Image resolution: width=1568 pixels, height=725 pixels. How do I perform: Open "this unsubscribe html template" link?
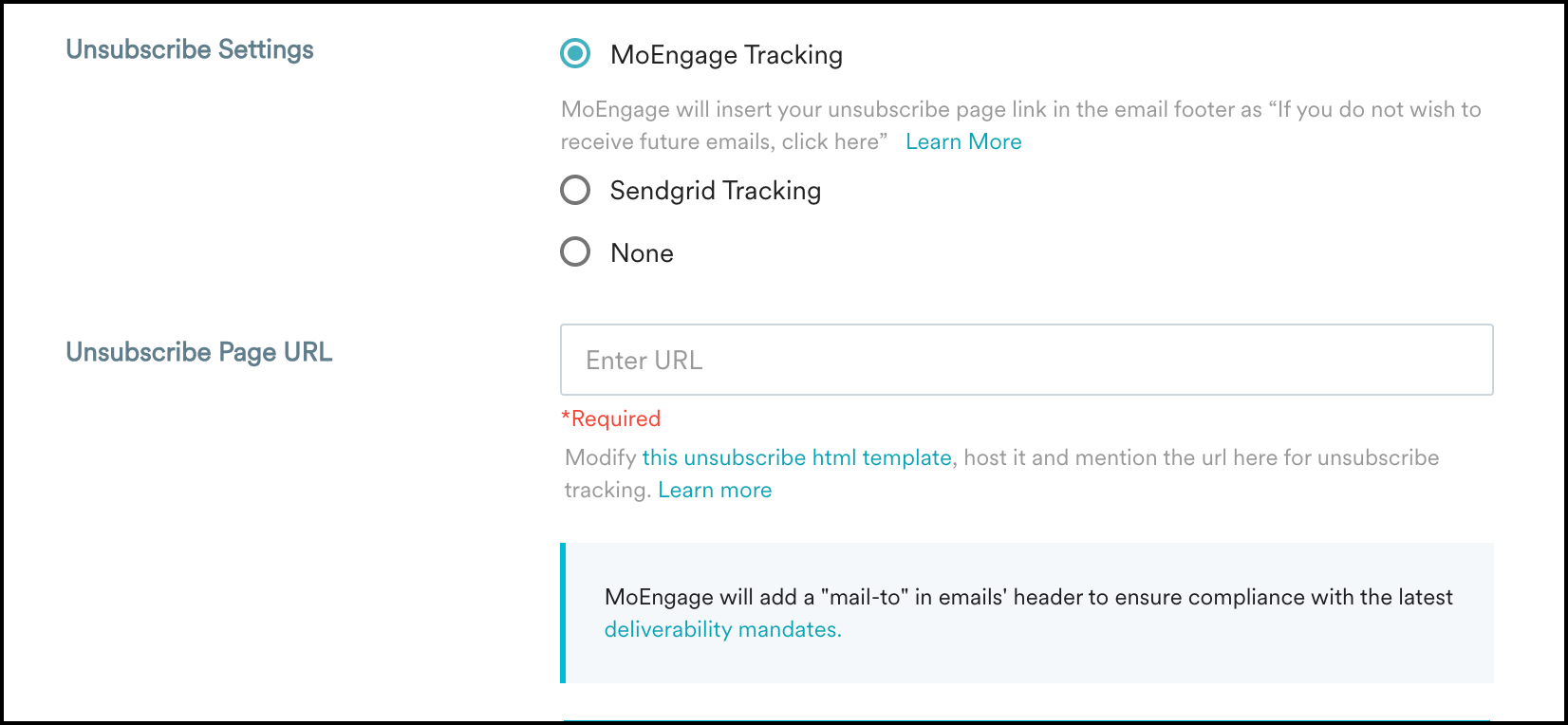(x=796, y=457)
